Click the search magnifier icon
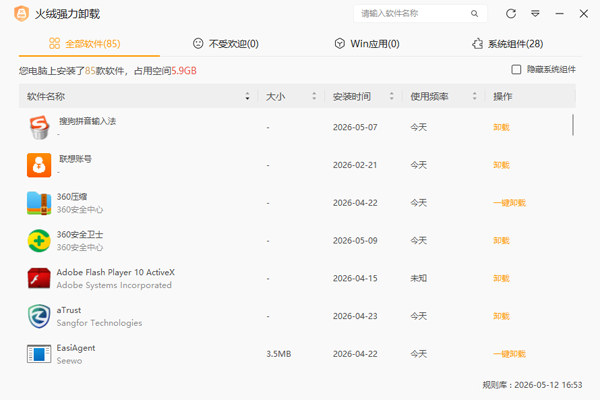 tap(474, 14)
